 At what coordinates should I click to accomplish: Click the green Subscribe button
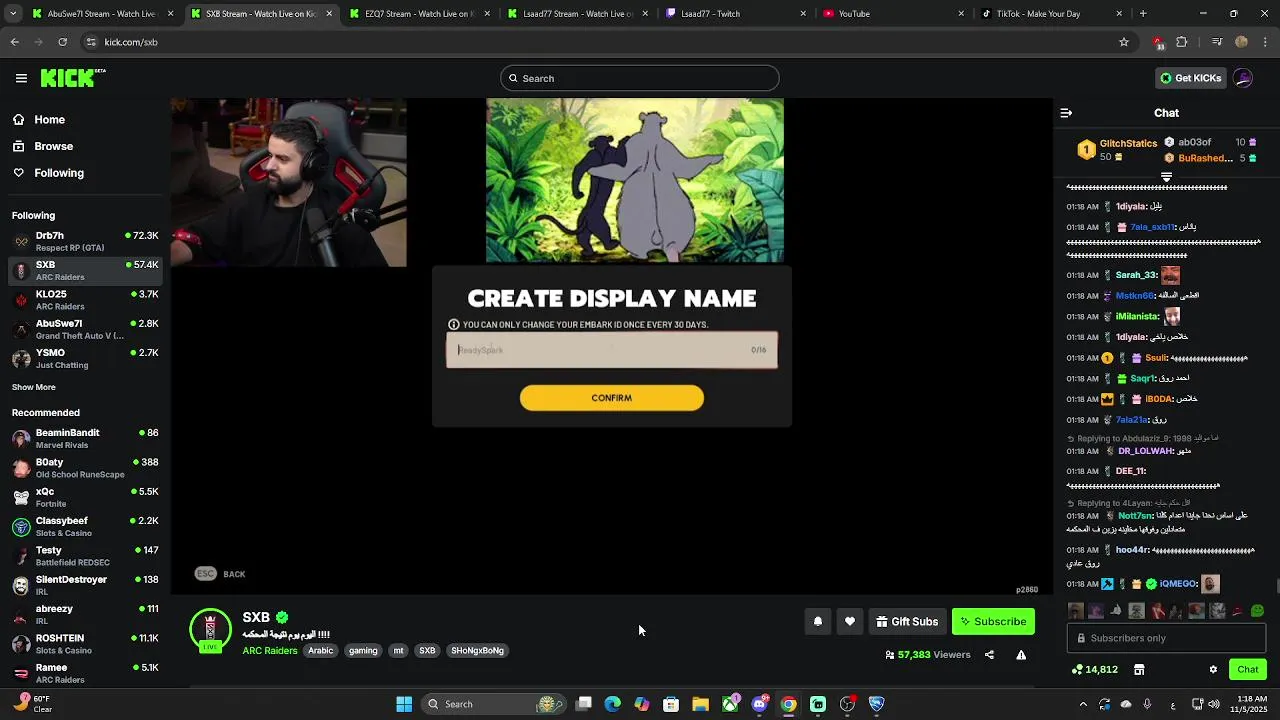[x=993, y=622]
